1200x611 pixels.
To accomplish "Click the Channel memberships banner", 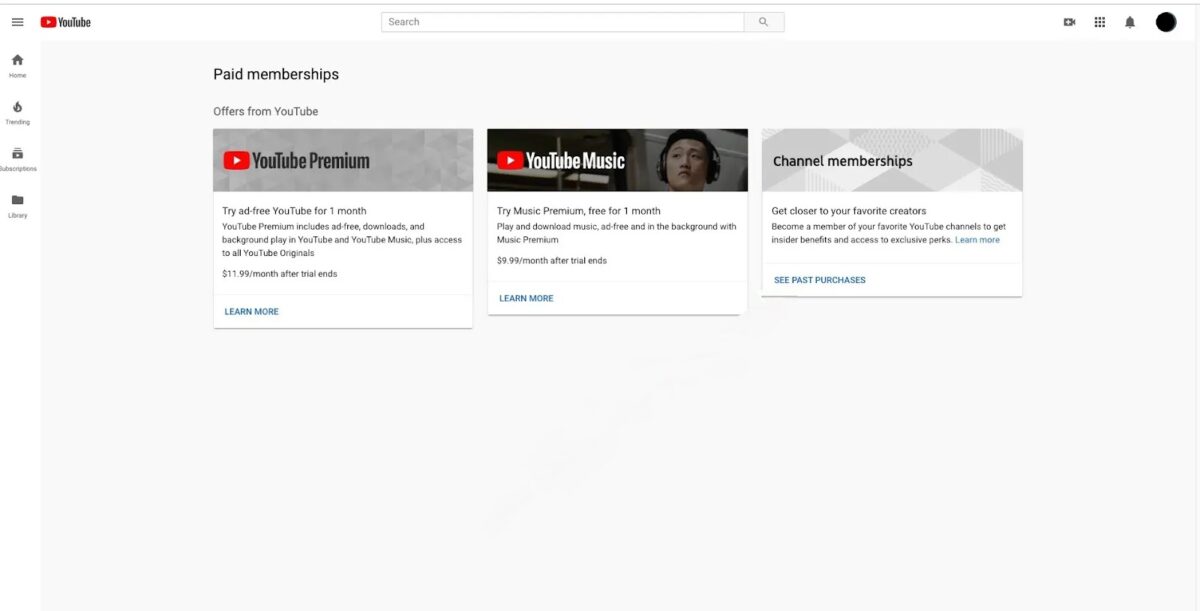I will point(892,160).
